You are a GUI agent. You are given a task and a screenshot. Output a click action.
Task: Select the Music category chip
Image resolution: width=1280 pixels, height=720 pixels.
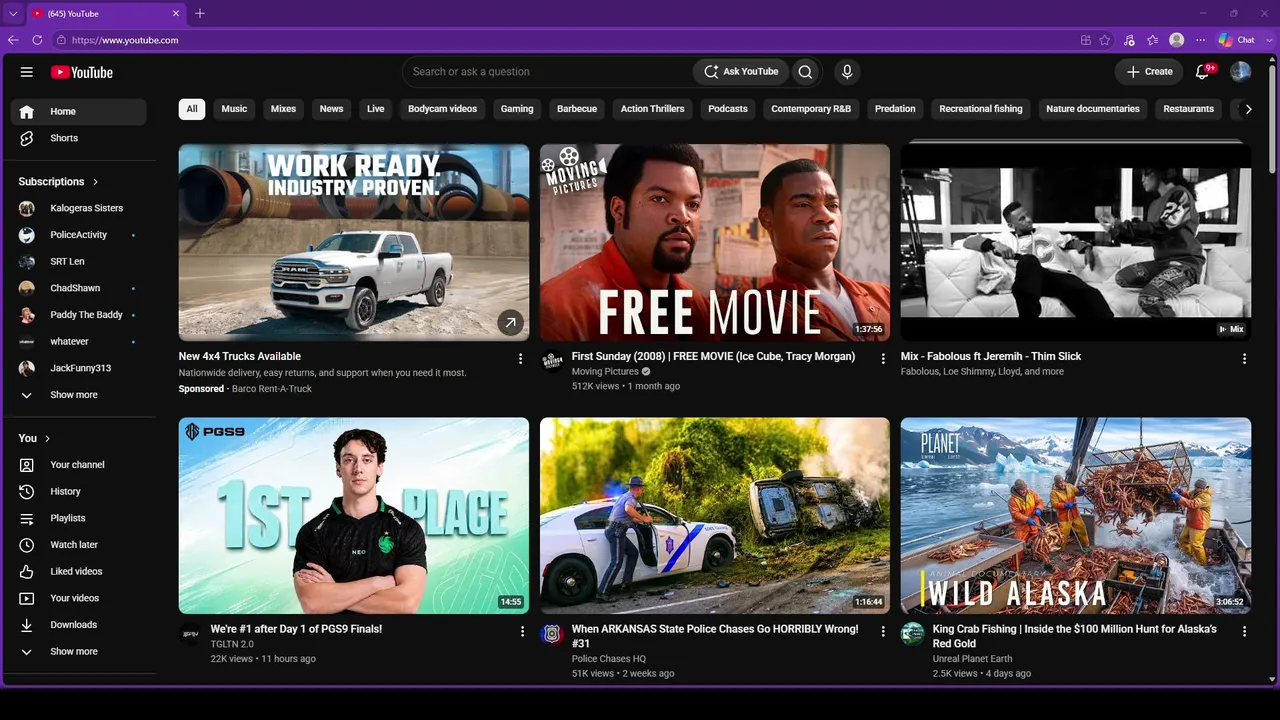[x=234, y=109]
